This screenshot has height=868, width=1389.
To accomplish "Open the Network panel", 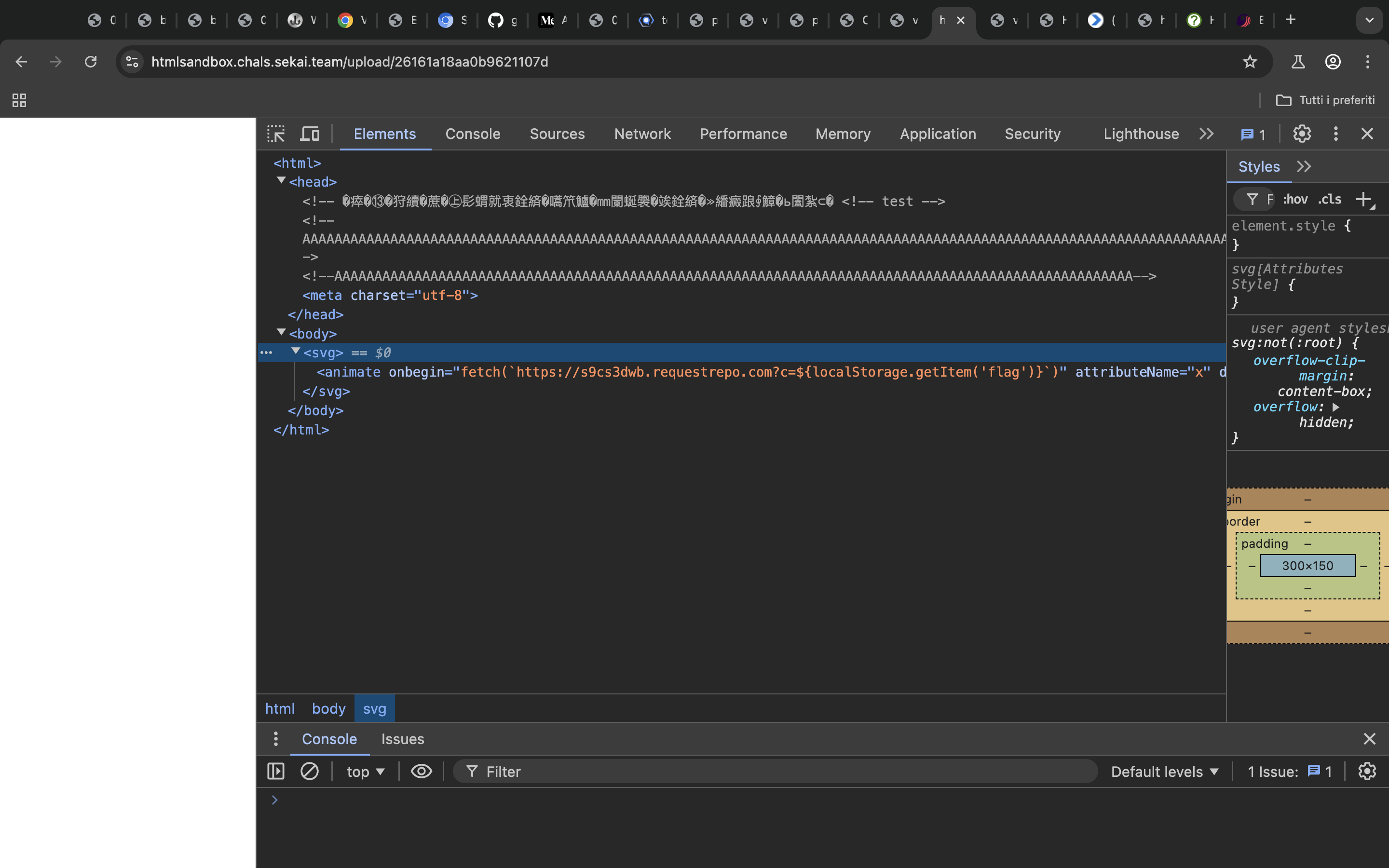I will click(642, 134).
